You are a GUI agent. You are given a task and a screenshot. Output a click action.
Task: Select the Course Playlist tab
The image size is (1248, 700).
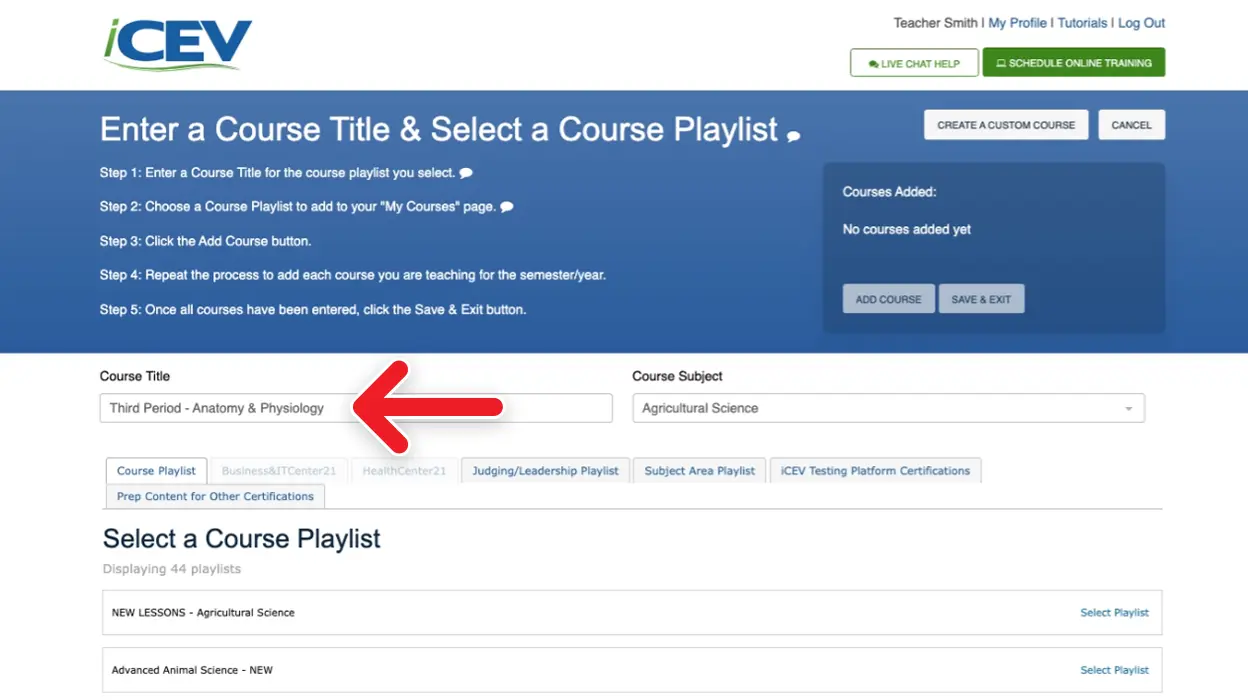click(x=156, y=471)
